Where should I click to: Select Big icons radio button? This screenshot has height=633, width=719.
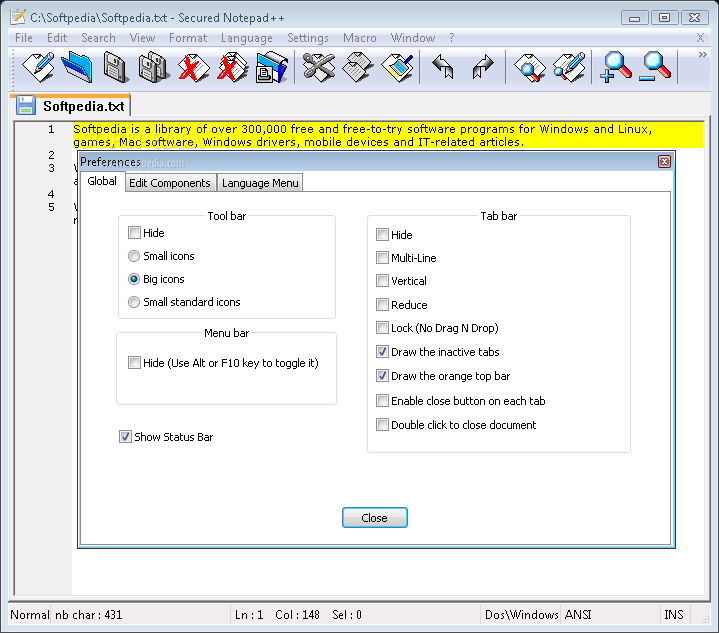click(134, 279)
